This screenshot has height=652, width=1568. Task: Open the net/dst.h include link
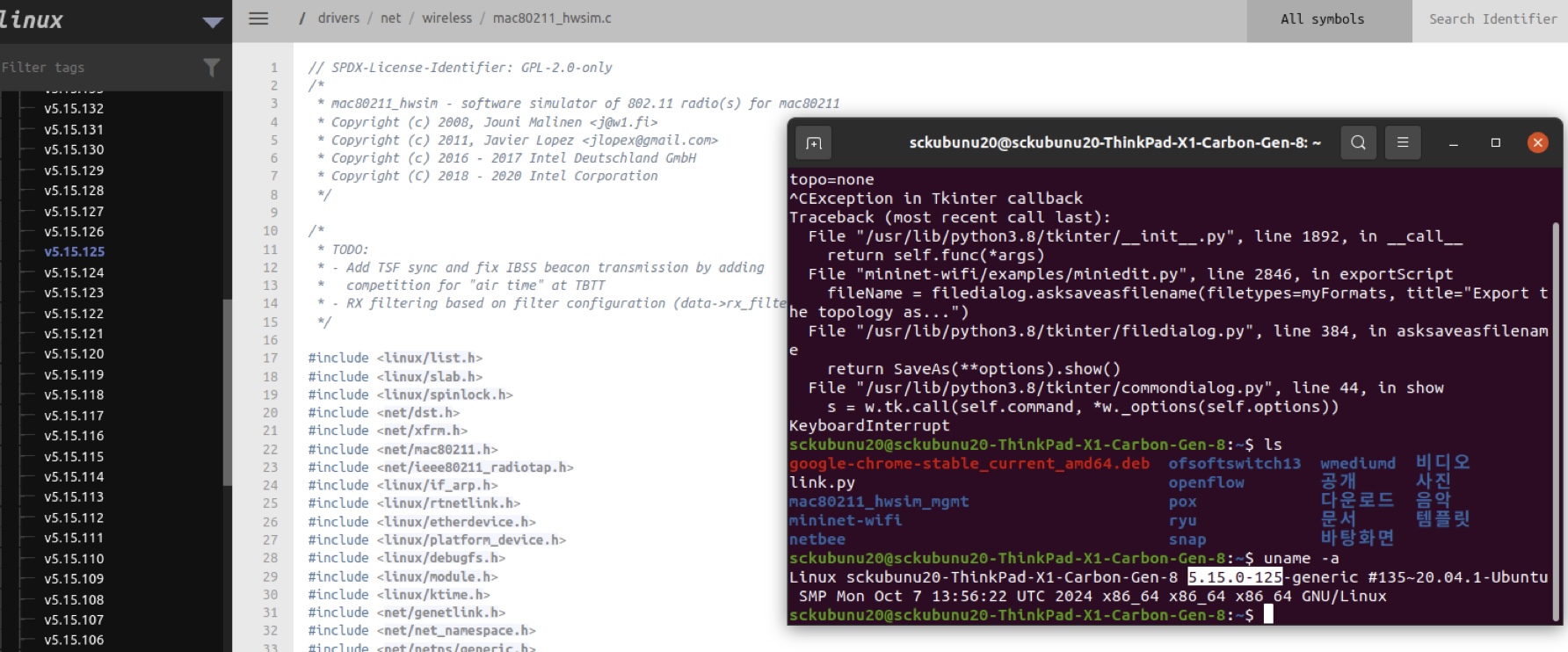[418, 412]
